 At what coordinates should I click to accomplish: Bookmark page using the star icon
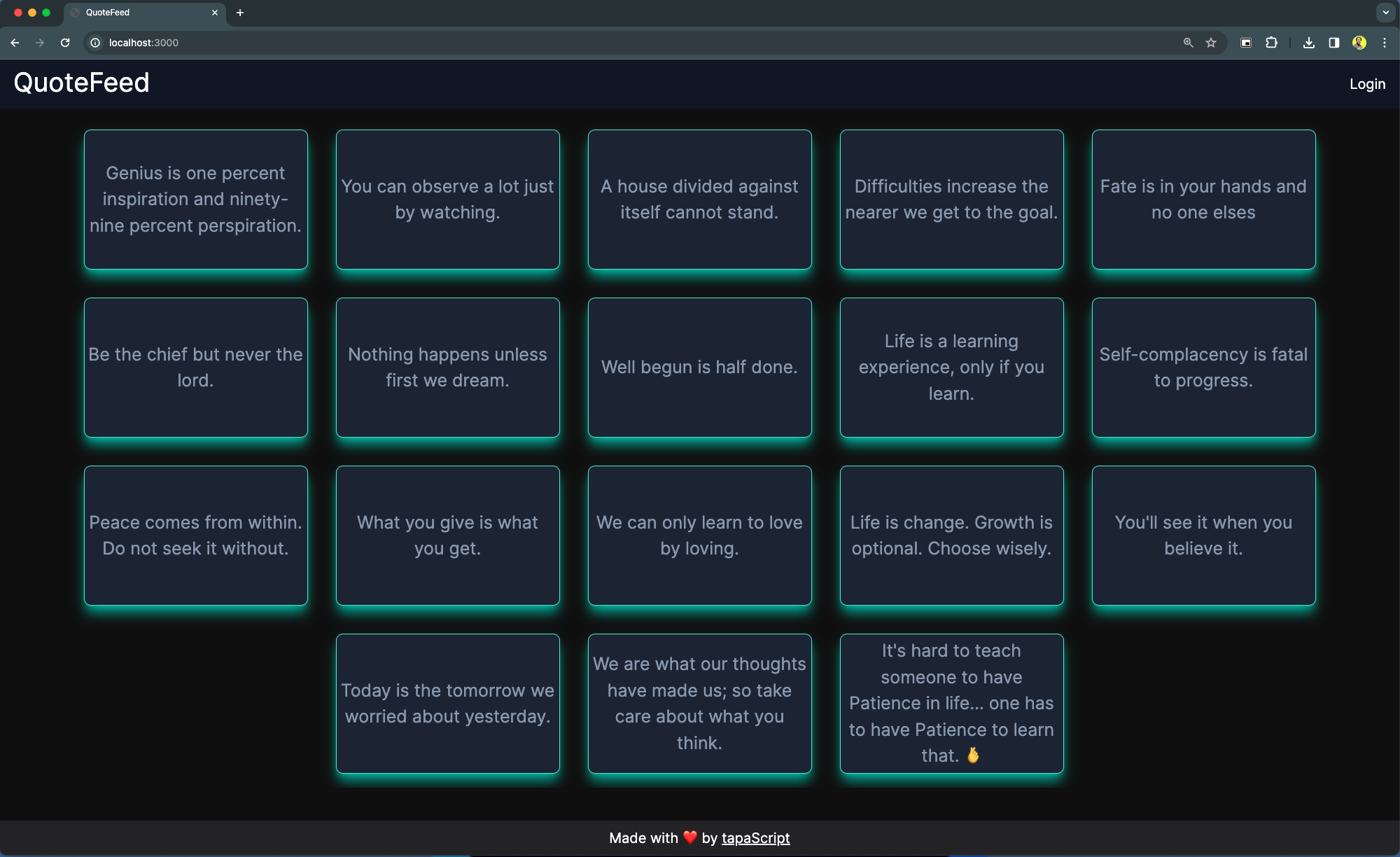(1211, 43)
